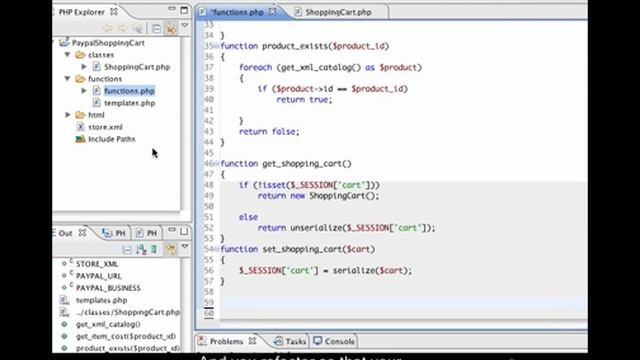Image resolution: width=640 pixels, height=360 pixels.
Task: Select get_xml_catalog() in the Outline
Action: 108,324
